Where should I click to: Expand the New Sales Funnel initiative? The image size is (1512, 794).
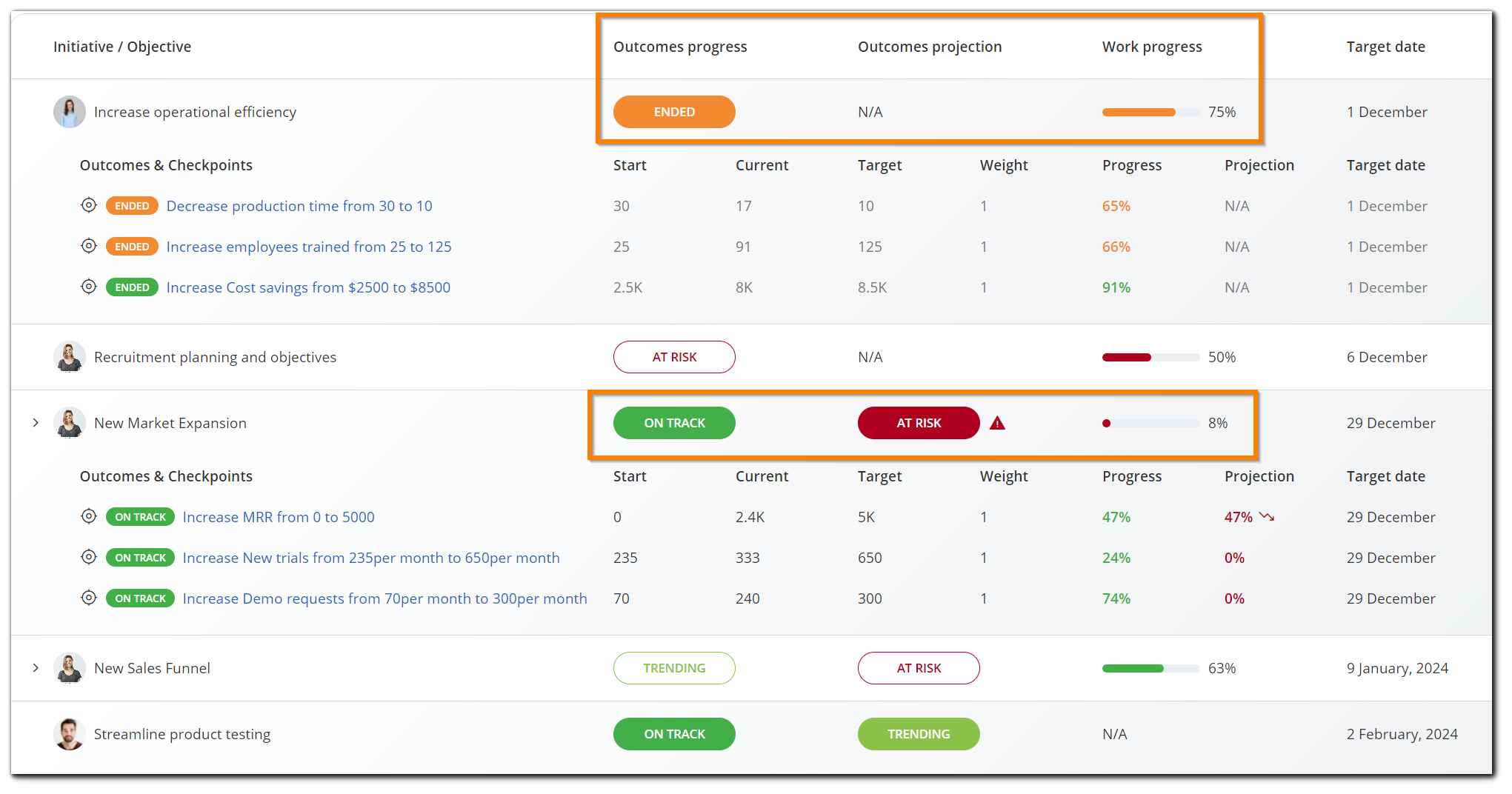tap(35, 667)
